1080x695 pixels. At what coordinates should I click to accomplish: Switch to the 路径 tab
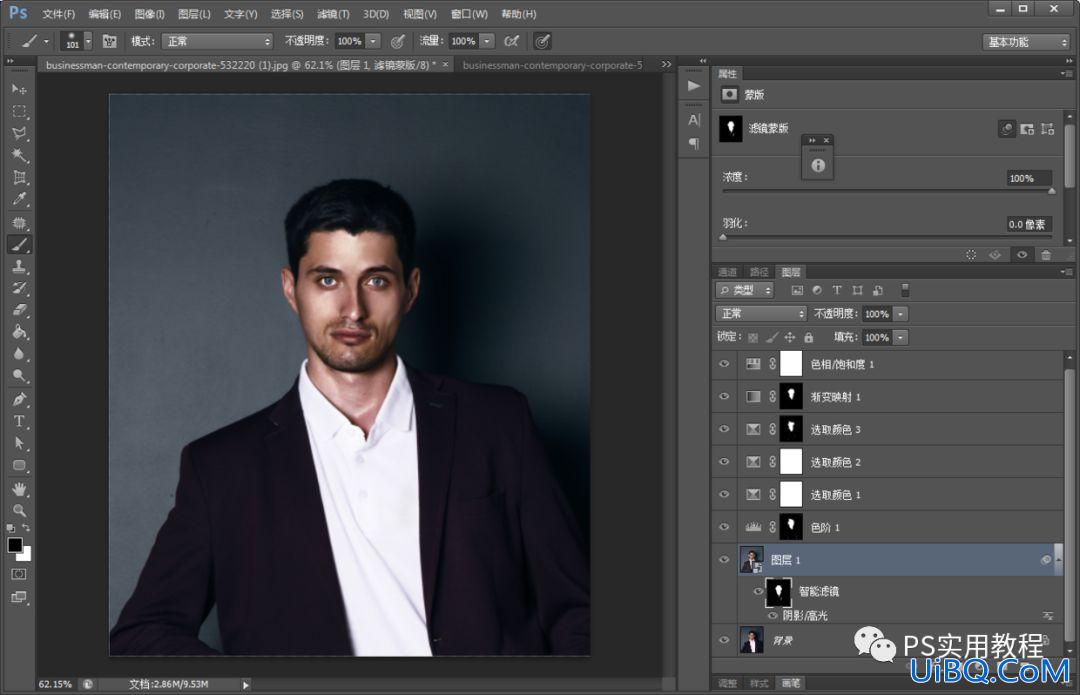pyautogui.click(x=758, y=272)
